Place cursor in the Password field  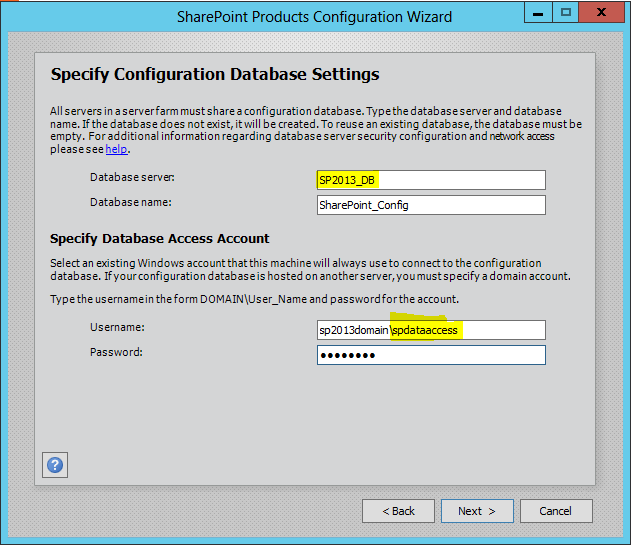click(x=431, y=355)
